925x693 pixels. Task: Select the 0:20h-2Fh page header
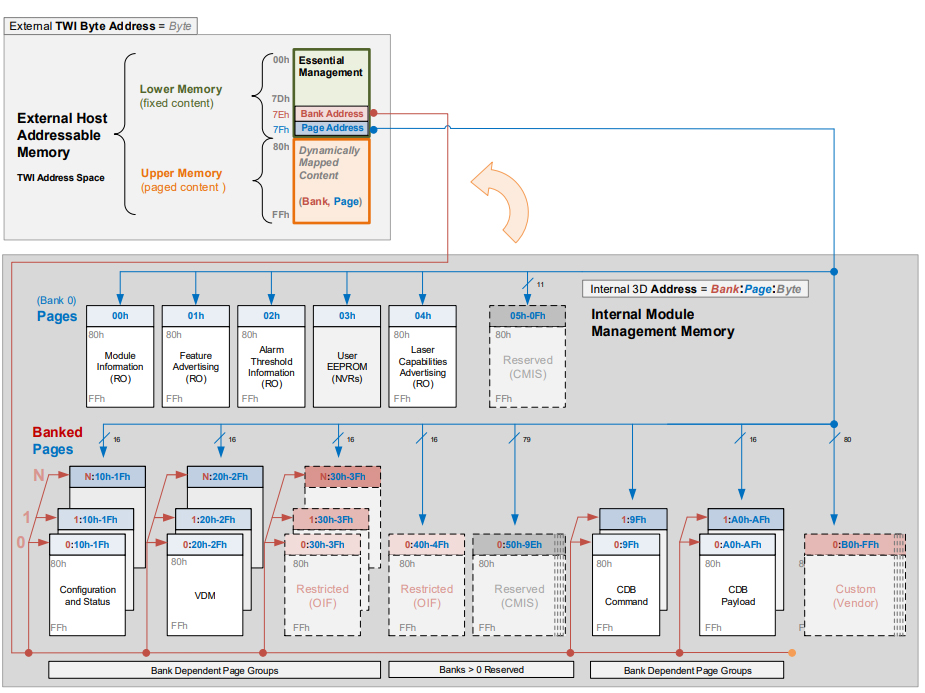click(x=205, y=544)
